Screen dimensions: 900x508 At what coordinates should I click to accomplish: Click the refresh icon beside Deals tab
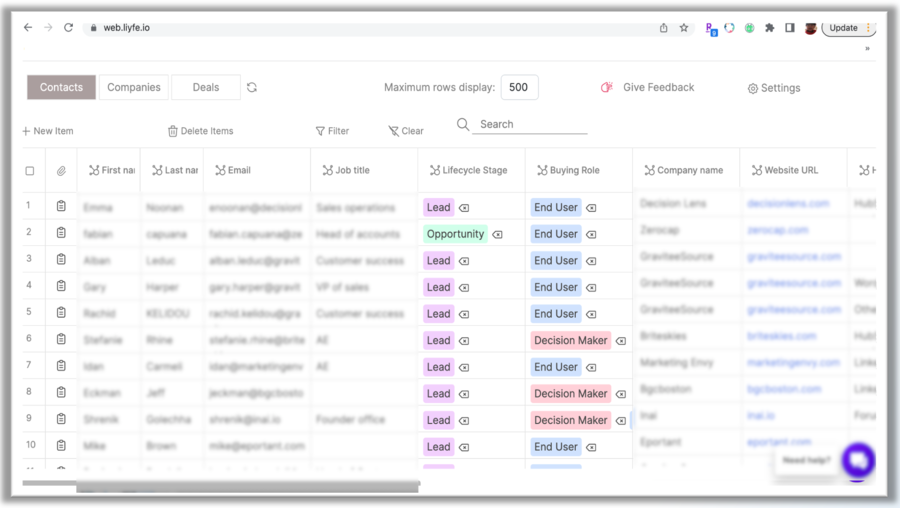coord(252,88)
